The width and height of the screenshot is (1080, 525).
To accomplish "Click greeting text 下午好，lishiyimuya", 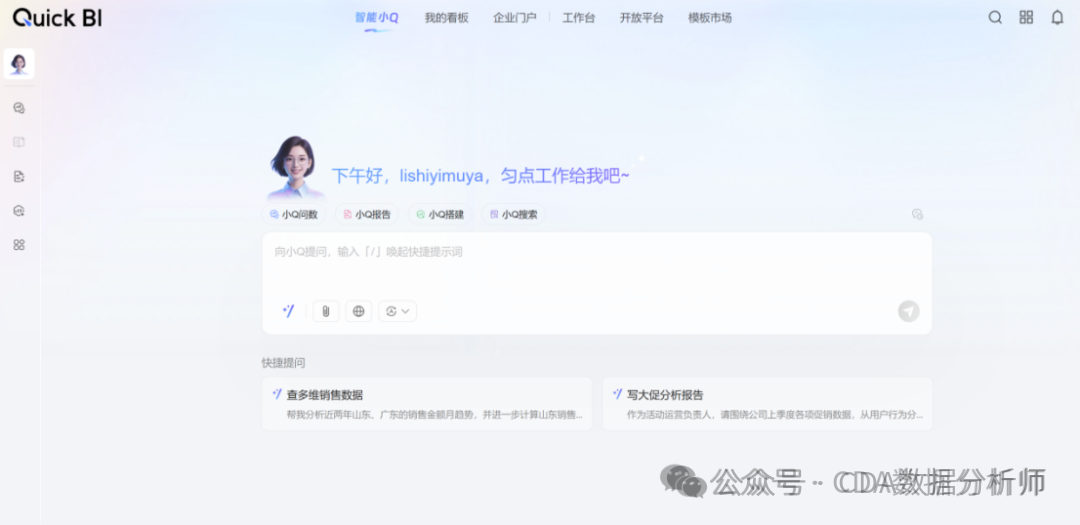I will click(406, 176).
